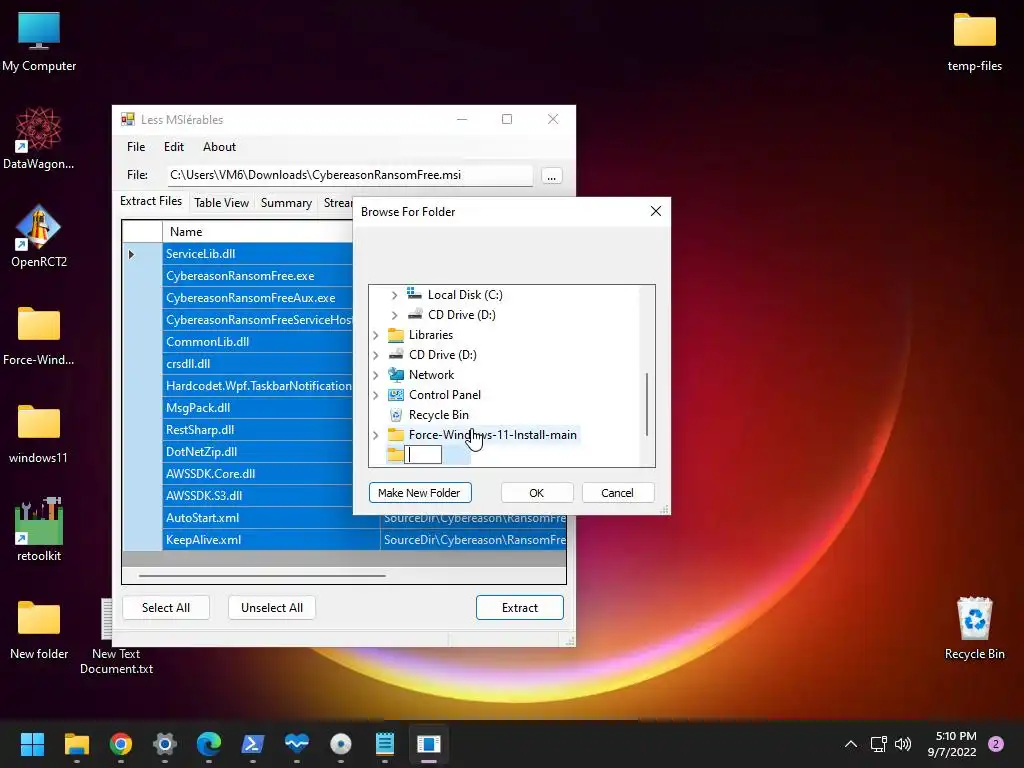Open the DataWagon desktop shortcut
This screenshot has width=1024, height=768.
39,139
